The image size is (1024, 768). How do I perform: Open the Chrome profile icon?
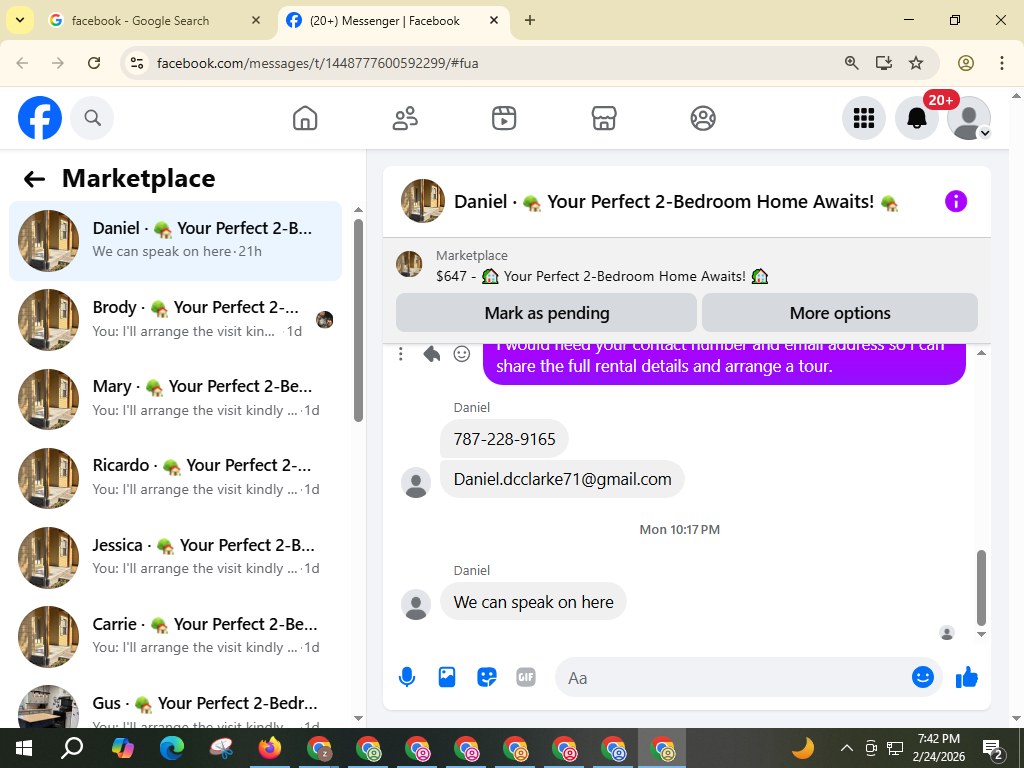pyautogui.click(x=966, y=63)
